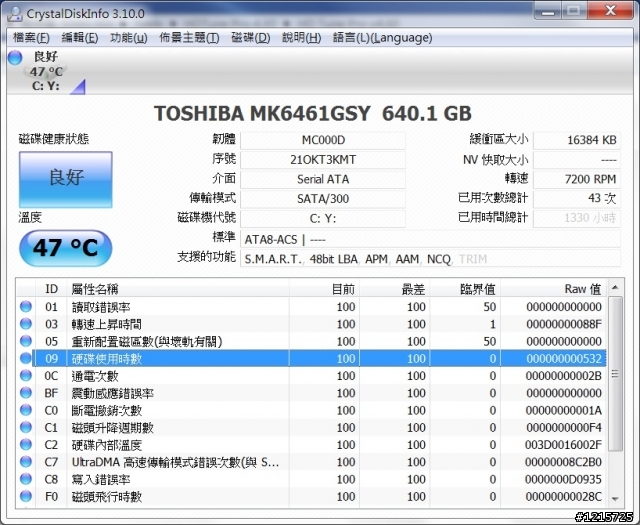The height and width of the screenshot is (525, 640).
Task: Click raw value 0000008C2B0
Action: coord(563,462)
